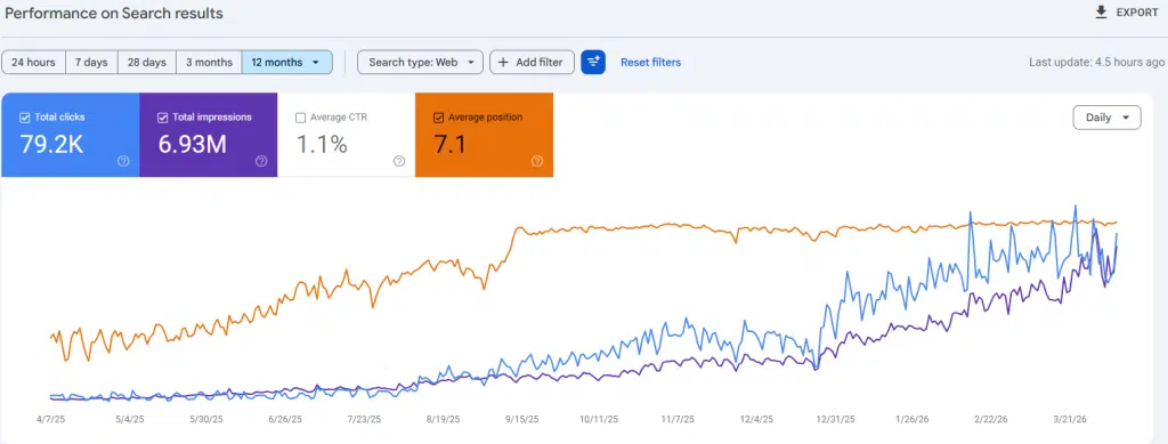Click the 11/7/25 date axis label
Screen dimensions: 1168x444
point(678,420)
